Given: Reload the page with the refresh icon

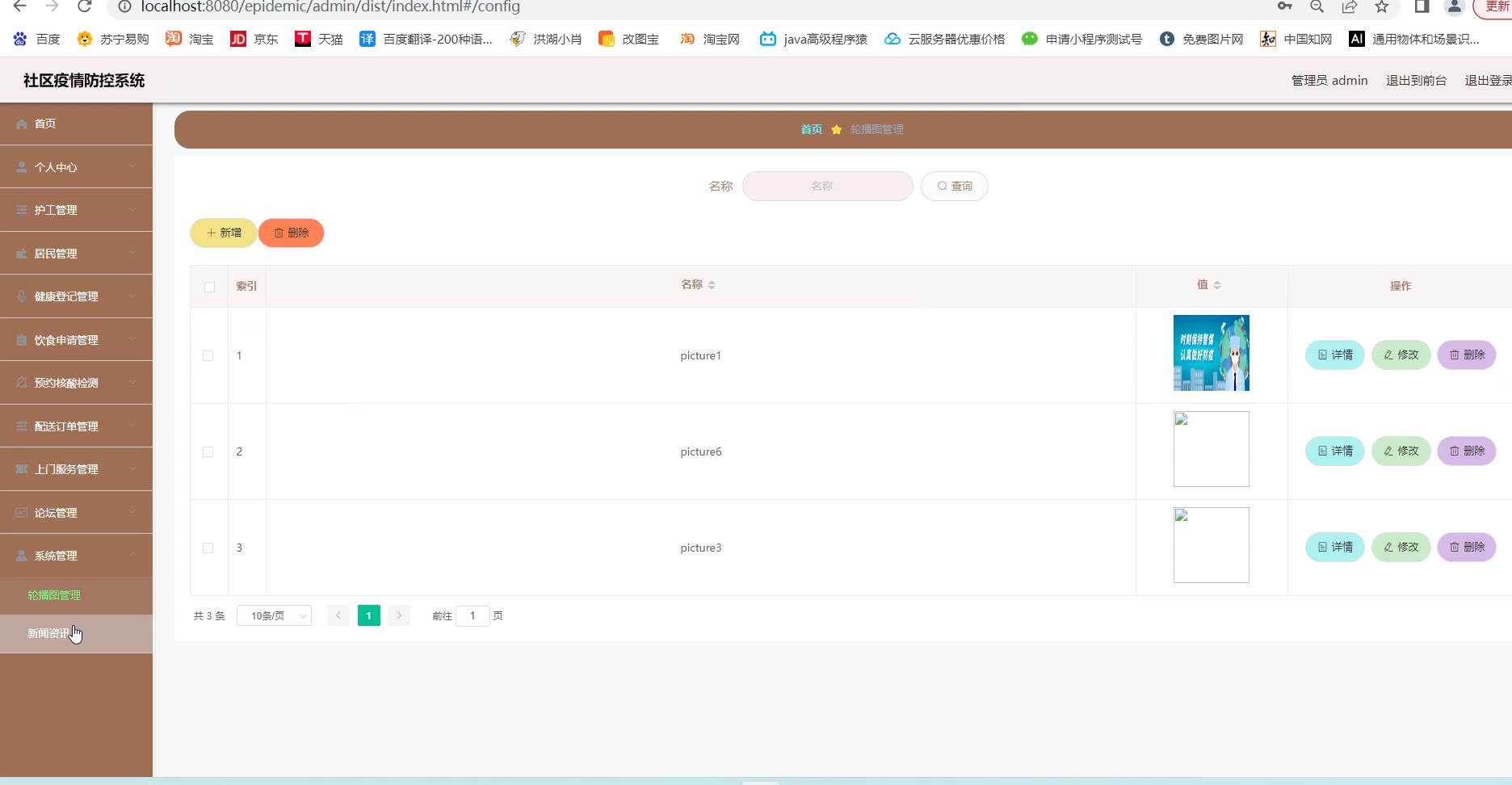Looking at the screenshot, I should tap(84, 6).
